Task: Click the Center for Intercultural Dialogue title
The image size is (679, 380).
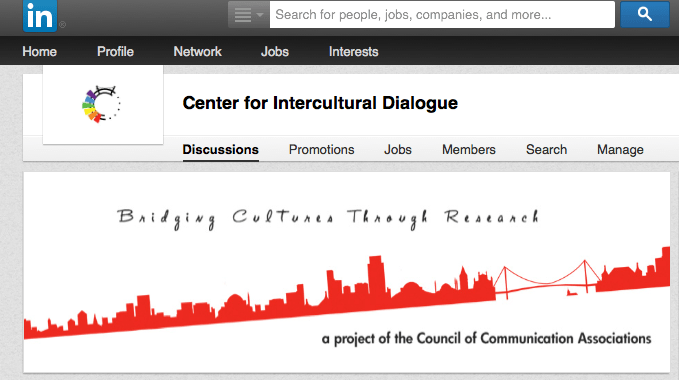Action: 320,103
